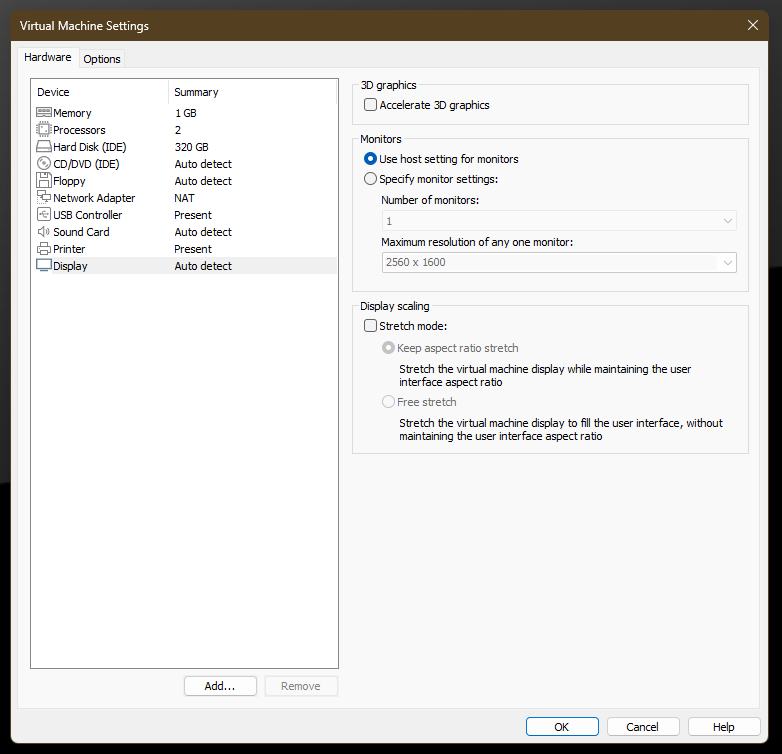This screenshot has height=754, width=782.
Task: Select the Network Adapter label
Action: tap(94, 198)
